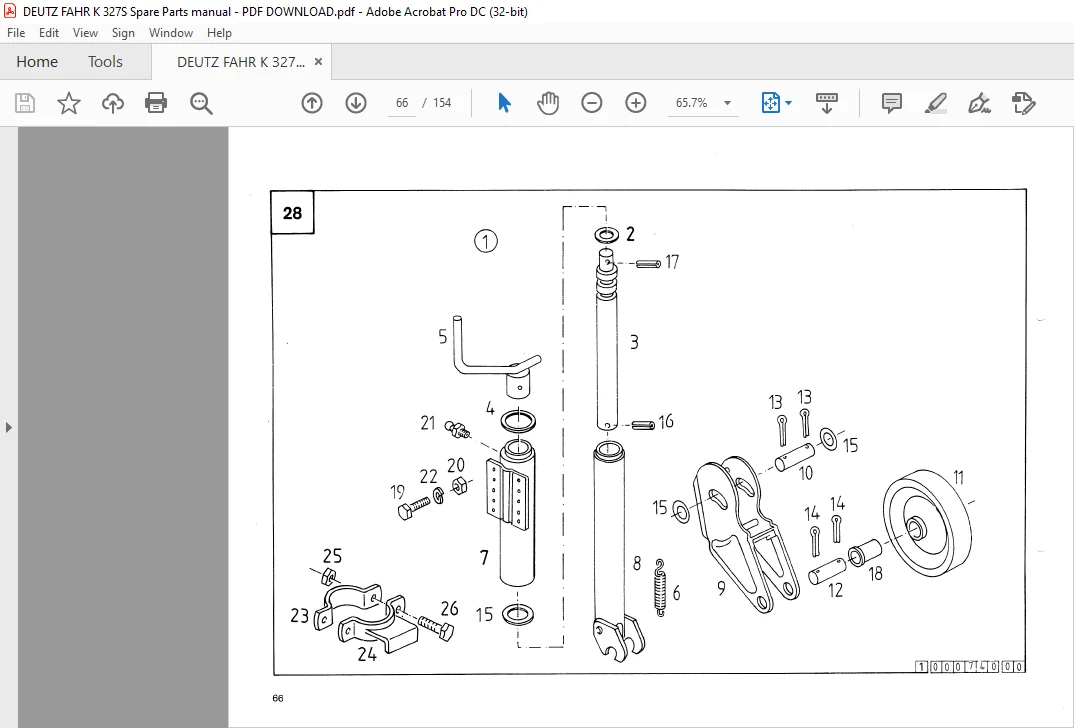Click the total pages 154 label
1074x728 pixels.
(442, 103)
